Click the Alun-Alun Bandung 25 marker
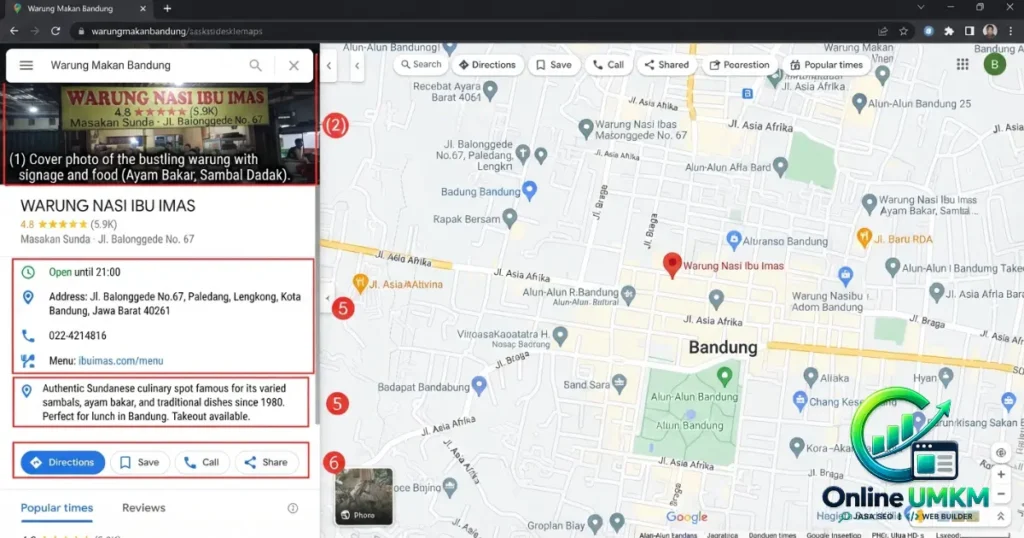1024x538 pixels. click(859, 102)
